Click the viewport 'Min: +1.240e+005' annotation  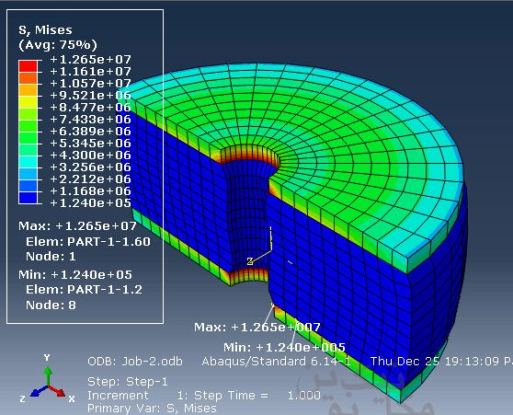click(x=284, y=348)
